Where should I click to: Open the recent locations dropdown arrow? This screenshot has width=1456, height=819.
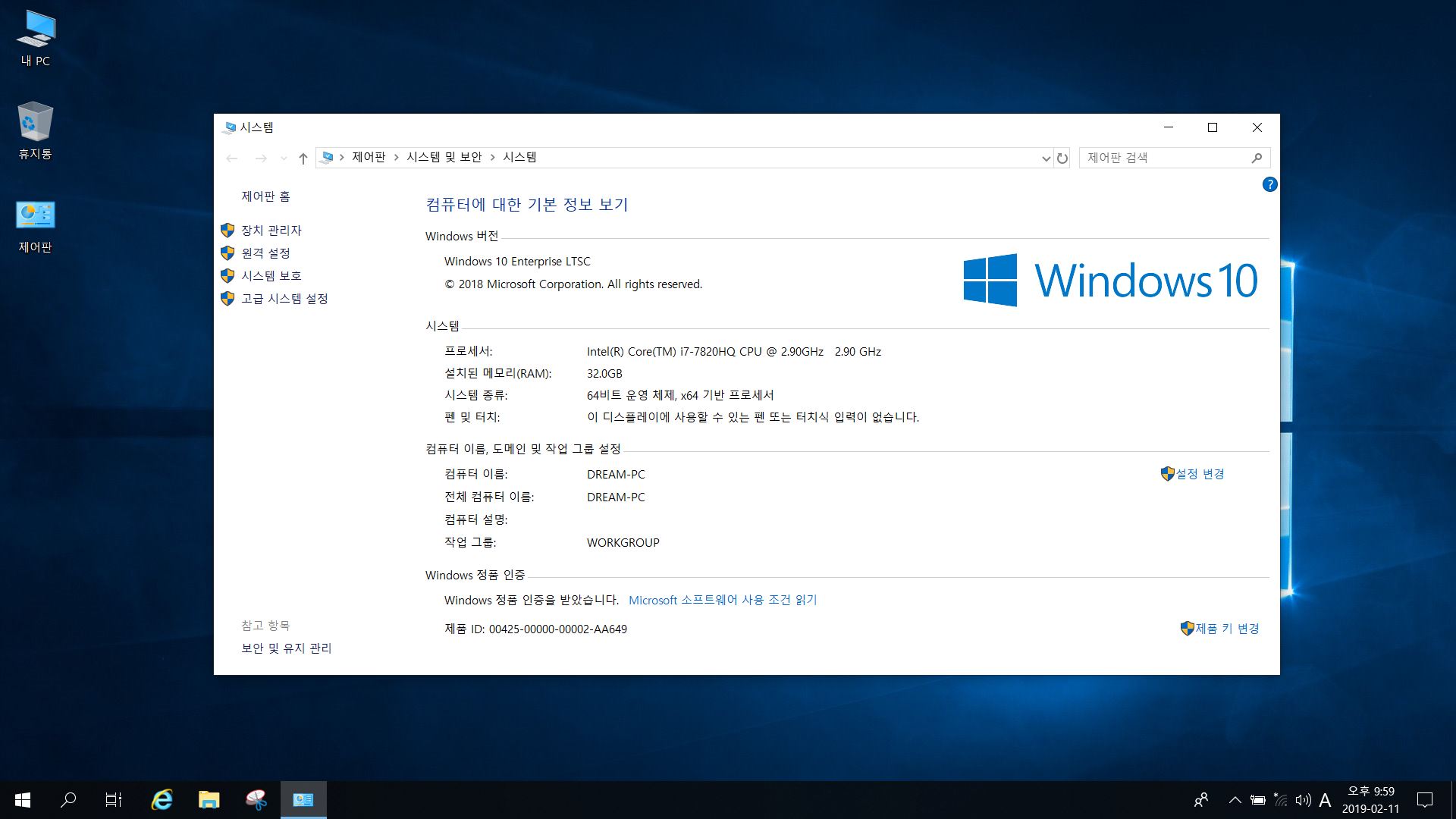pyautogui.click(x=284, y=158)
